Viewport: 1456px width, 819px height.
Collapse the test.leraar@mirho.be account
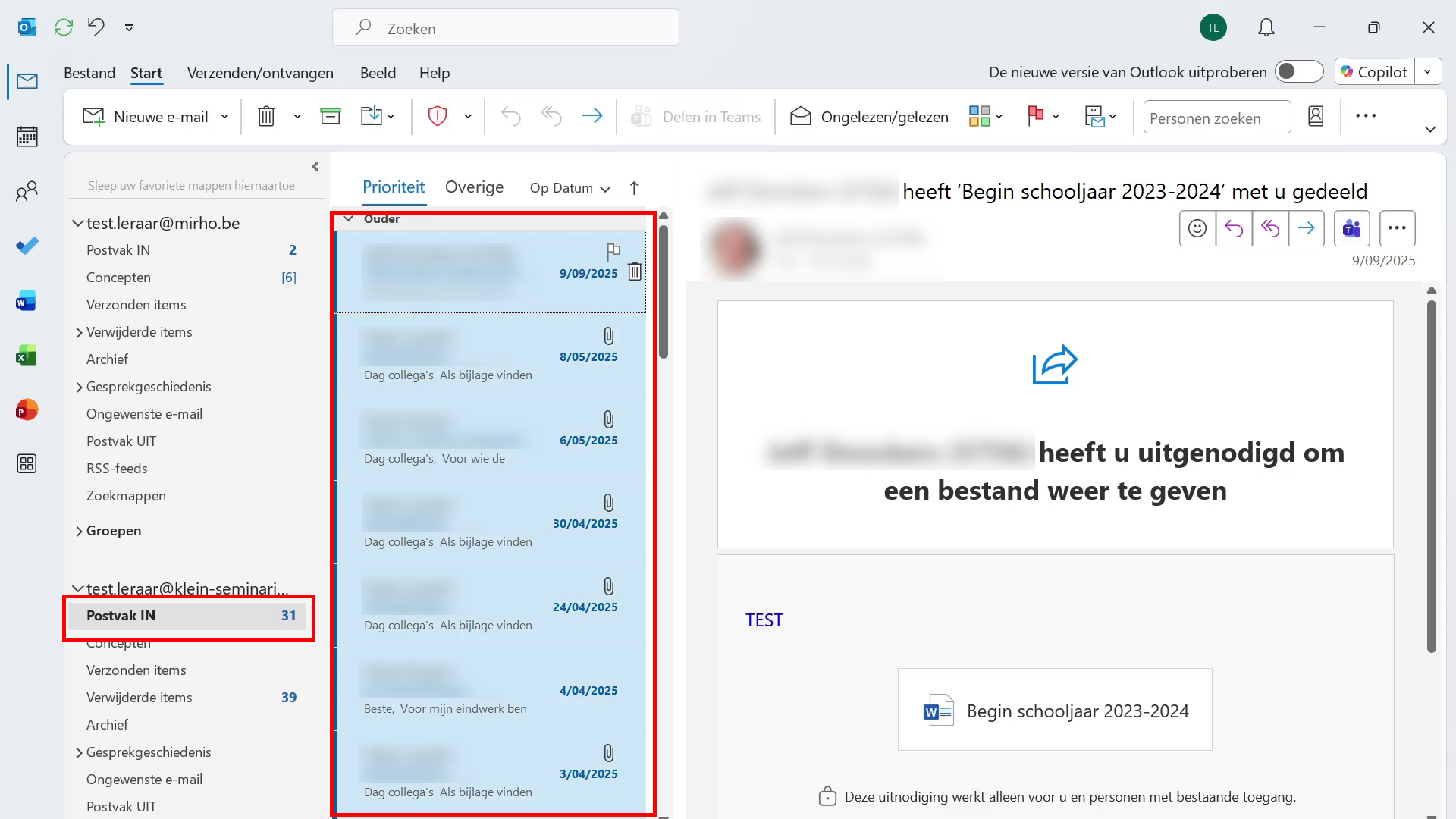[77, 223]
